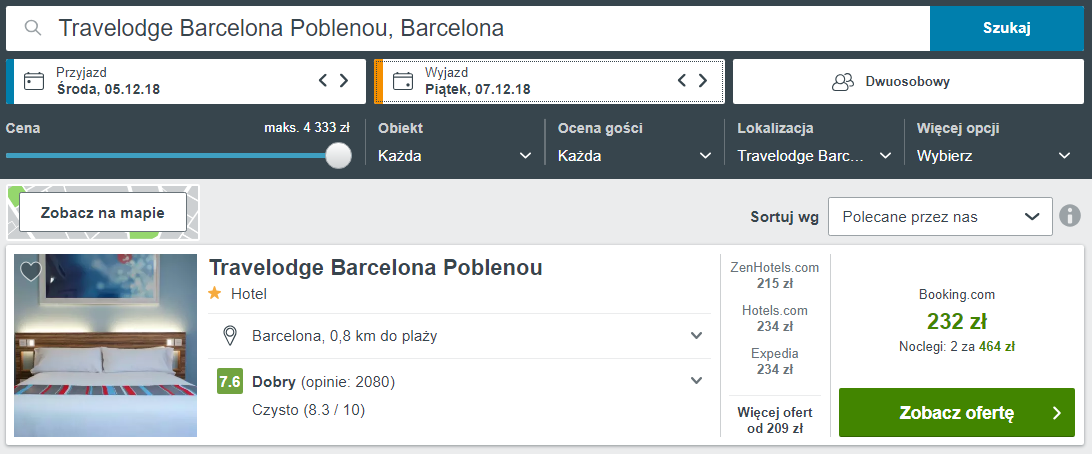Open the check-out calendar icon
Viewport: 1092px width, 454px height.
[404, 81]
